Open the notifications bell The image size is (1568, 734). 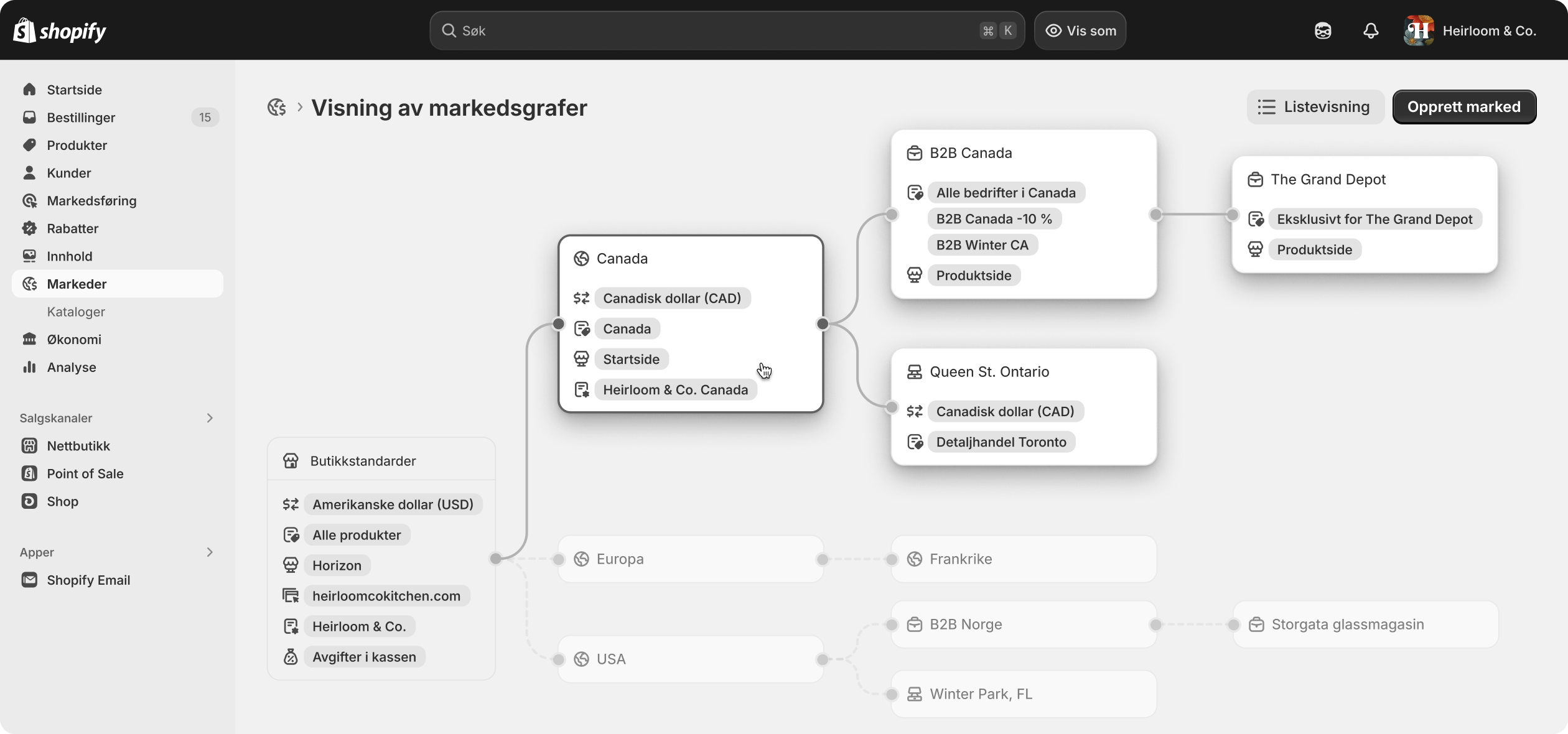pyautogui.click(x=1371, y=30)
